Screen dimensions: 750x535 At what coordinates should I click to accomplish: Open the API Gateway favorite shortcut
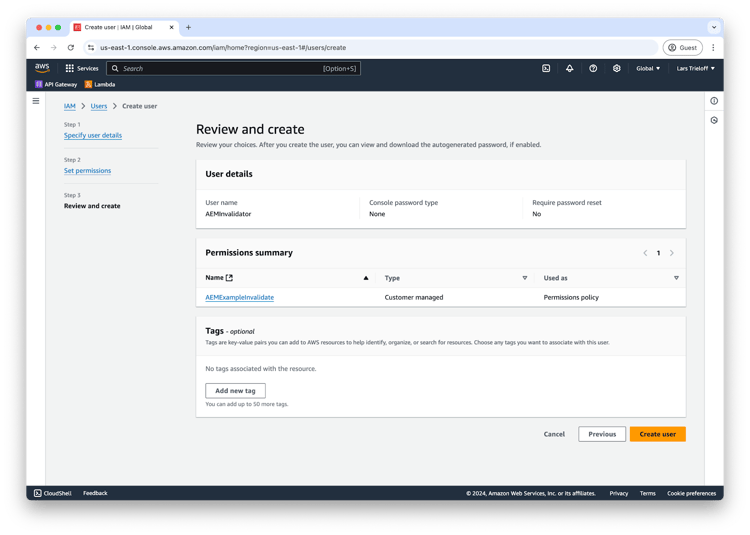tap(56, 84)
